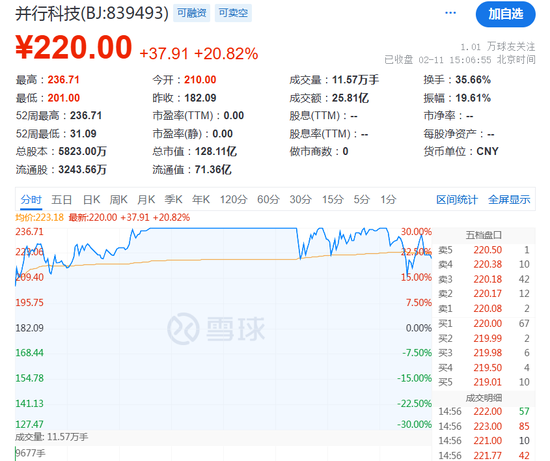Image resolution: width=550 pixels, height=461 pixels.
Task: Switch to the 五日 chart tab
Action: coord(62,200)
